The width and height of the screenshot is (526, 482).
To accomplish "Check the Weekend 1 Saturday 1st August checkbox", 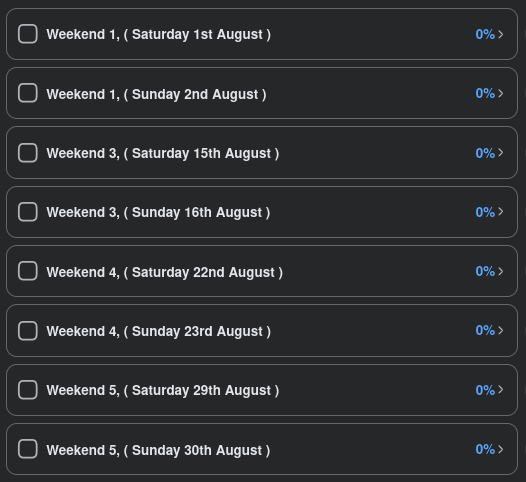I will pos(28,34).
